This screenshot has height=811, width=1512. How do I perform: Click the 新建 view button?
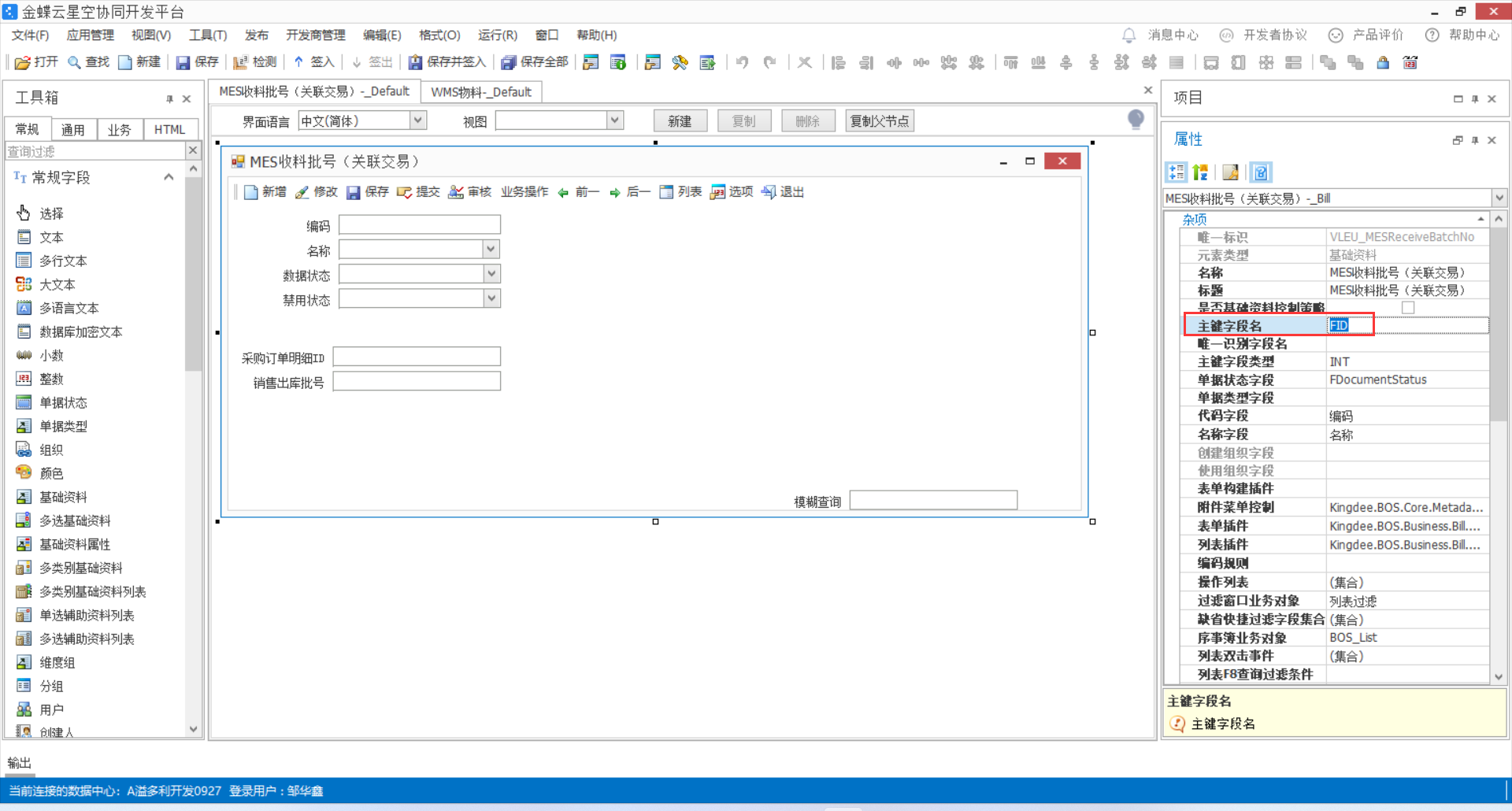(680, 121)
